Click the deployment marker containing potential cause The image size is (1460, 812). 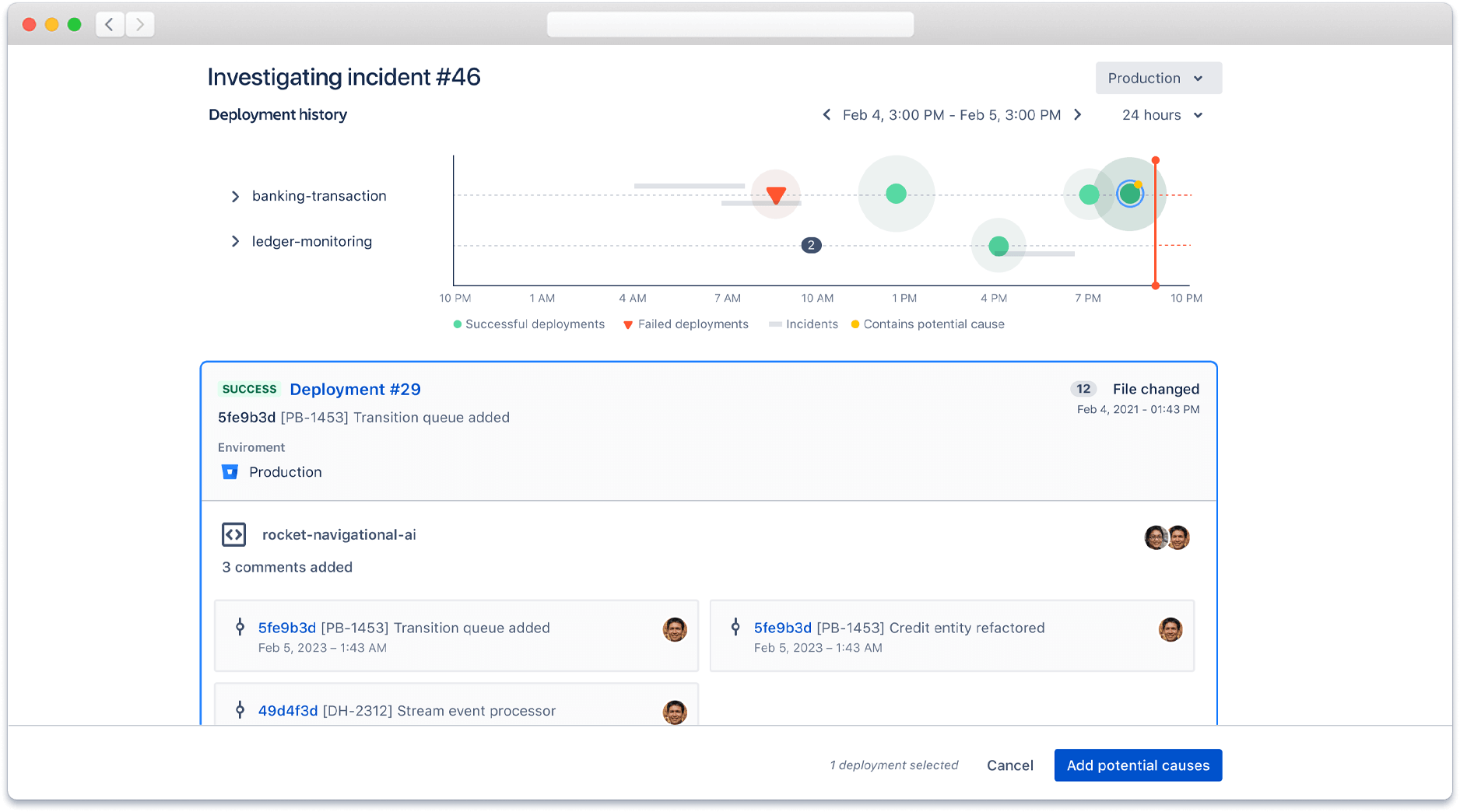click(1130, 194)
